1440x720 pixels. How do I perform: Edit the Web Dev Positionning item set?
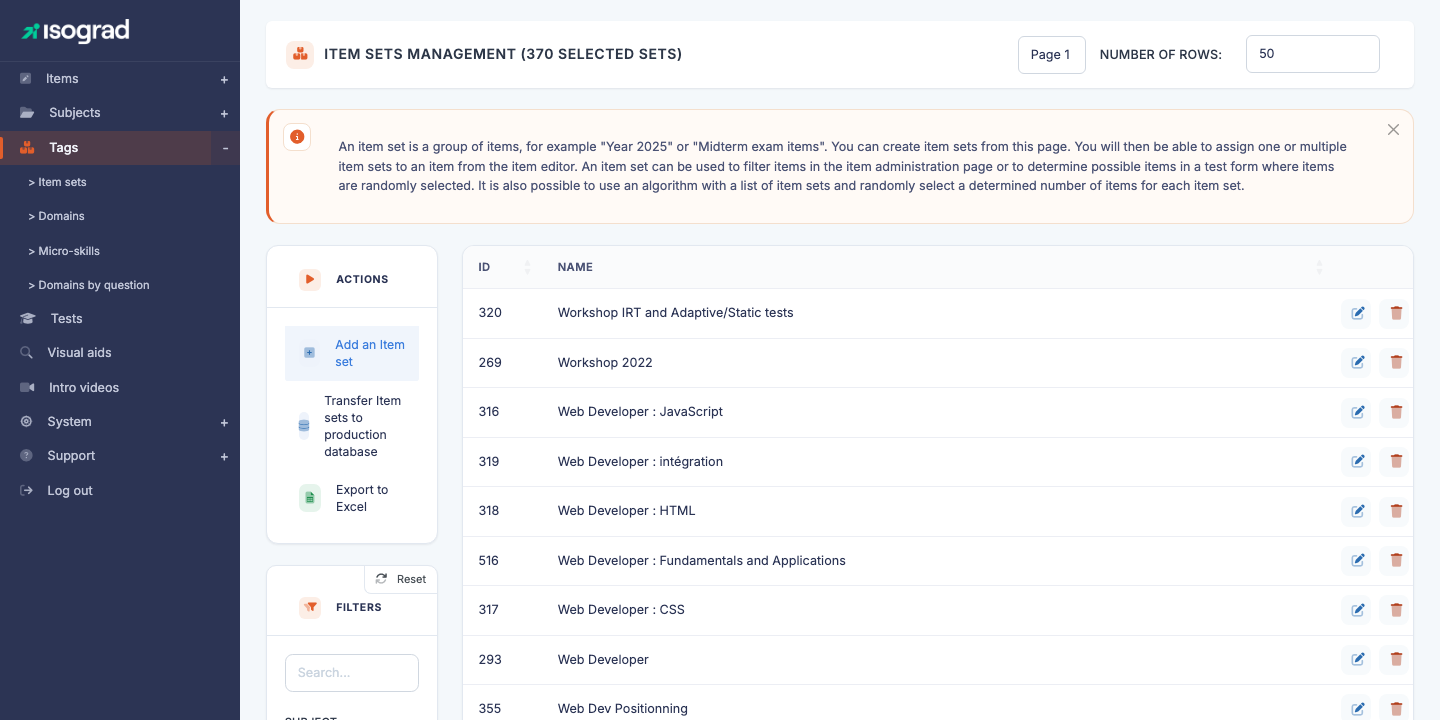pos(1357,708)
